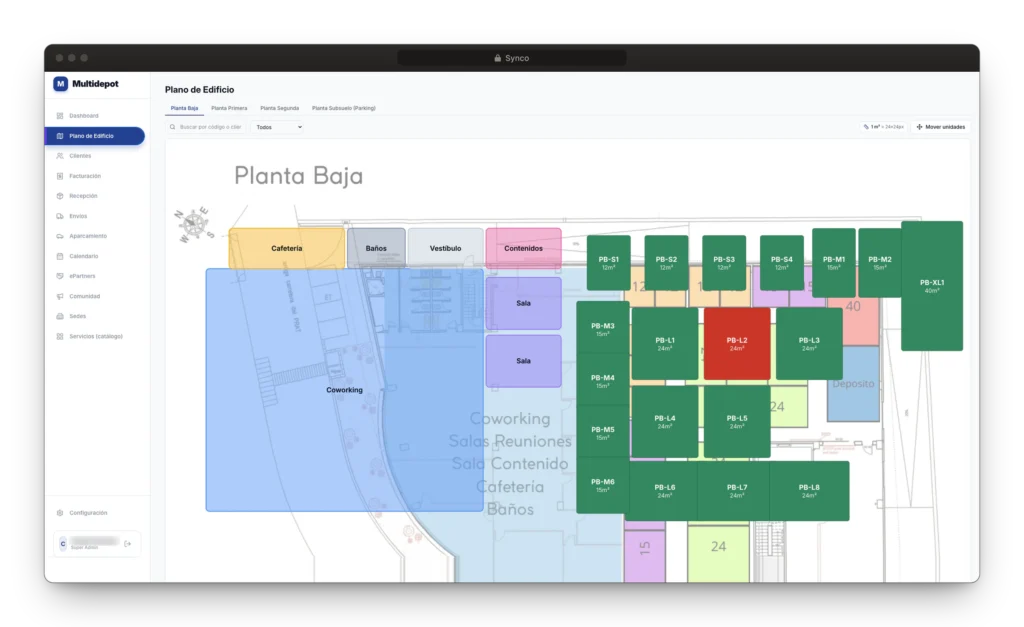The image size is (1024, 627).
Task: Select storage unit PB-M2
Action: pyautogui.click(x=880, y=263)
